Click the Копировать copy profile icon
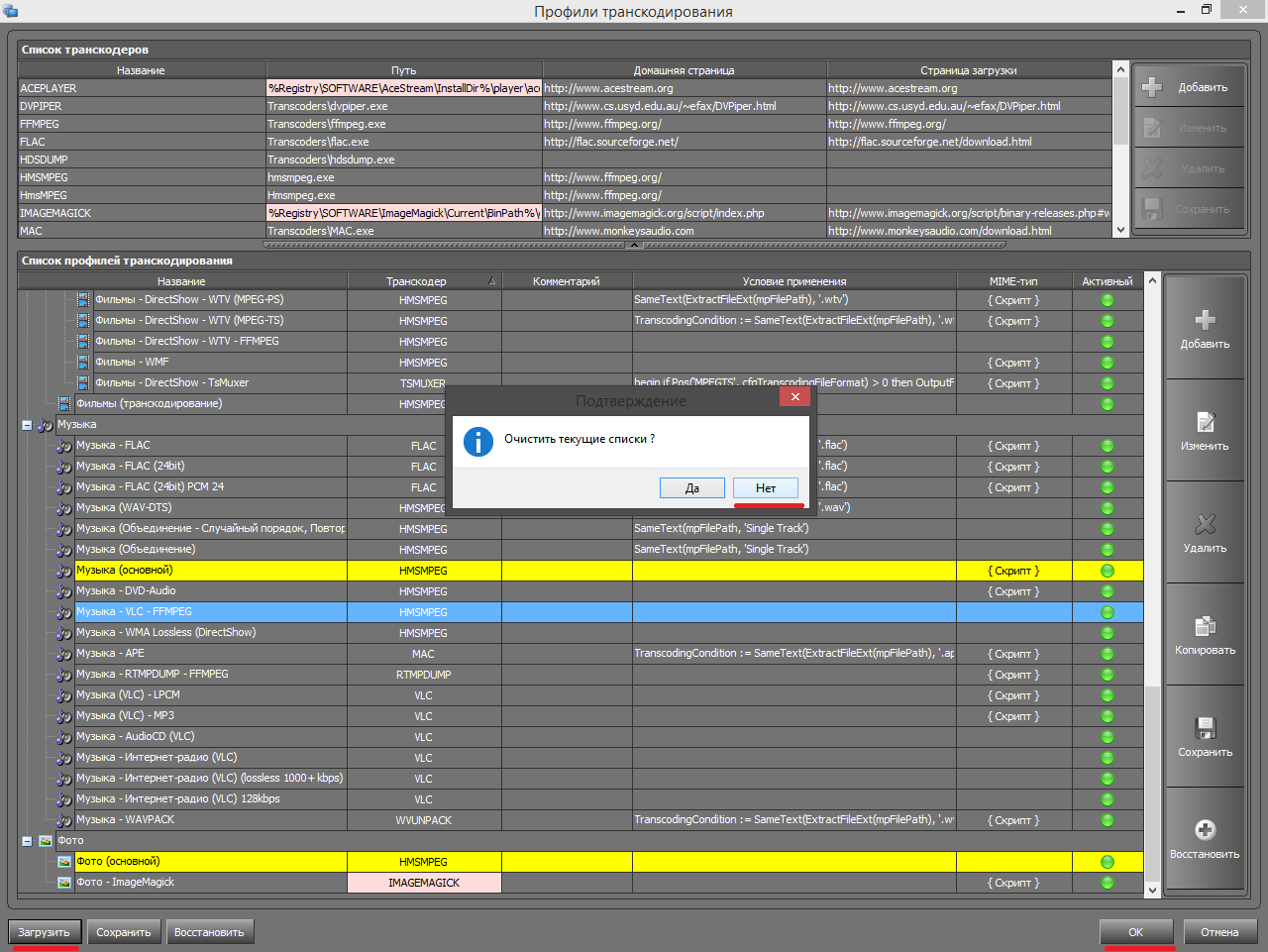The width and height of the screenshot is (1268, 952). point(1205,626)
